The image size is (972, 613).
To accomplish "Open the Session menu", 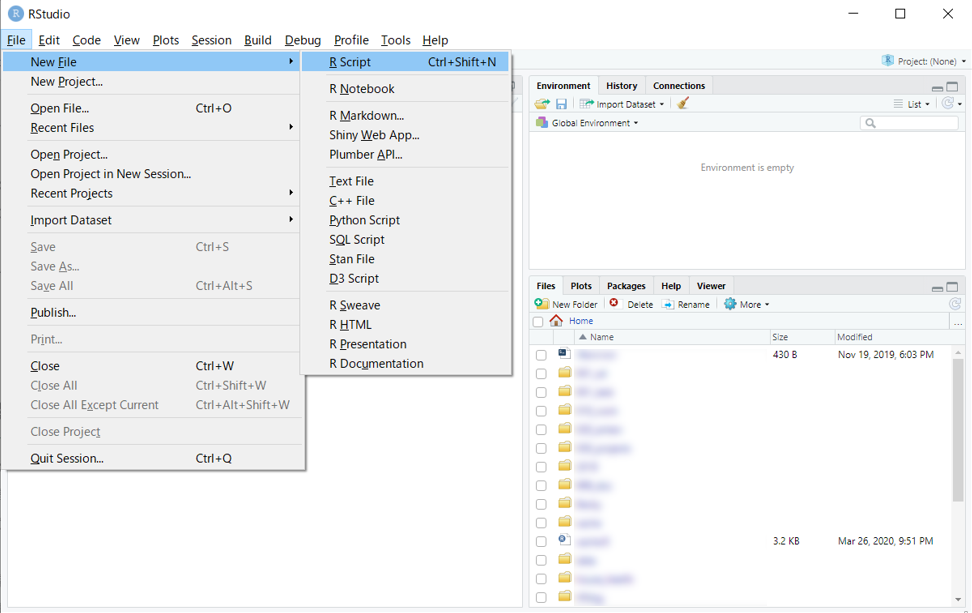I will 211,40.
